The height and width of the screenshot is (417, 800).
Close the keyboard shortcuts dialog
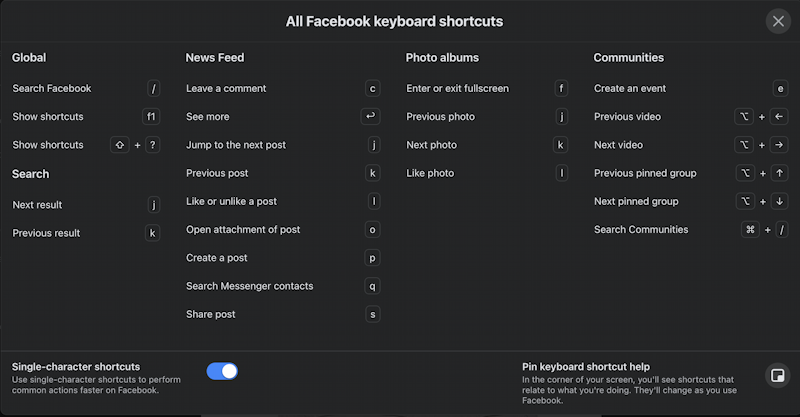point(778,21)
